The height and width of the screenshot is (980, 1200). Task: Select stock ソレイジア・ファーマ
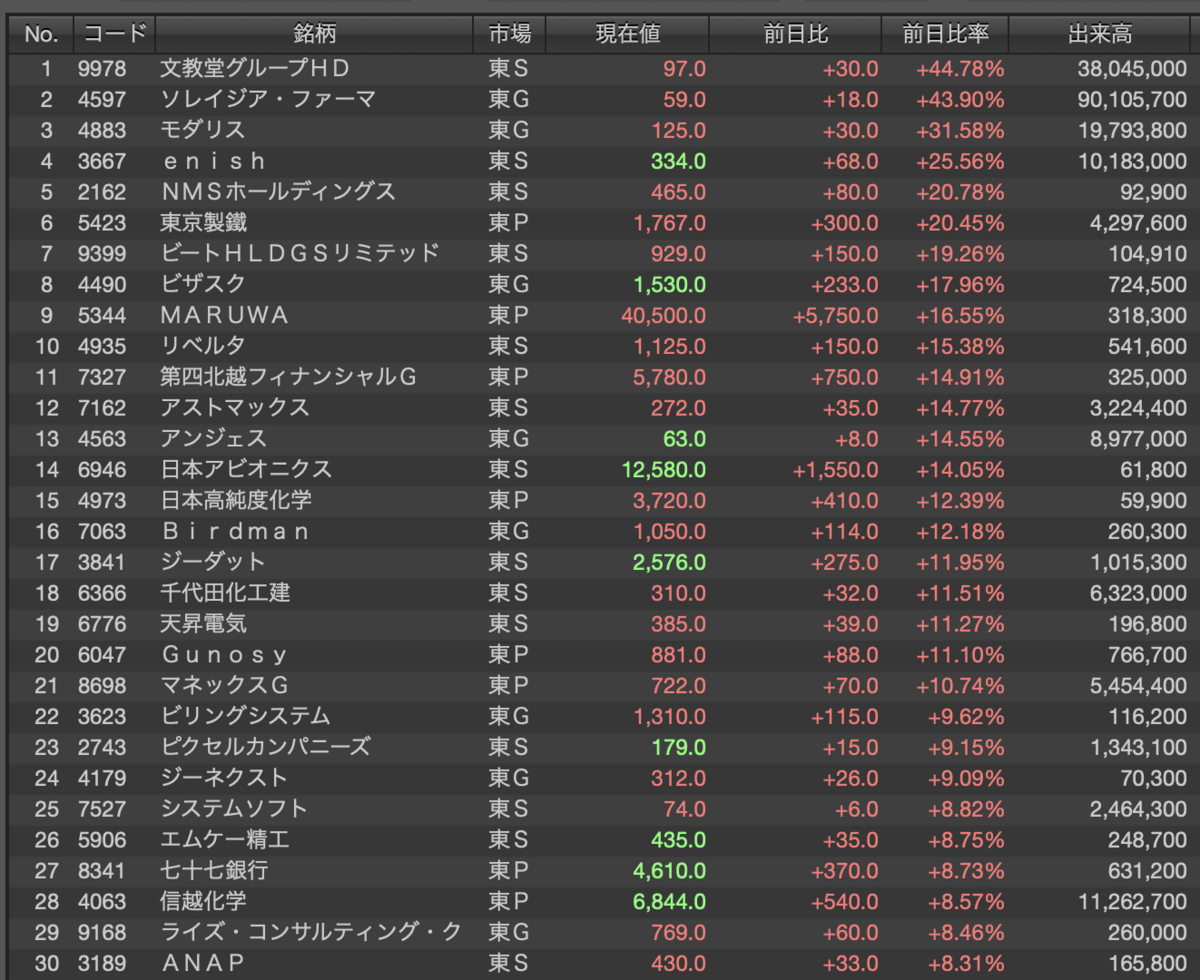(267, 100)
